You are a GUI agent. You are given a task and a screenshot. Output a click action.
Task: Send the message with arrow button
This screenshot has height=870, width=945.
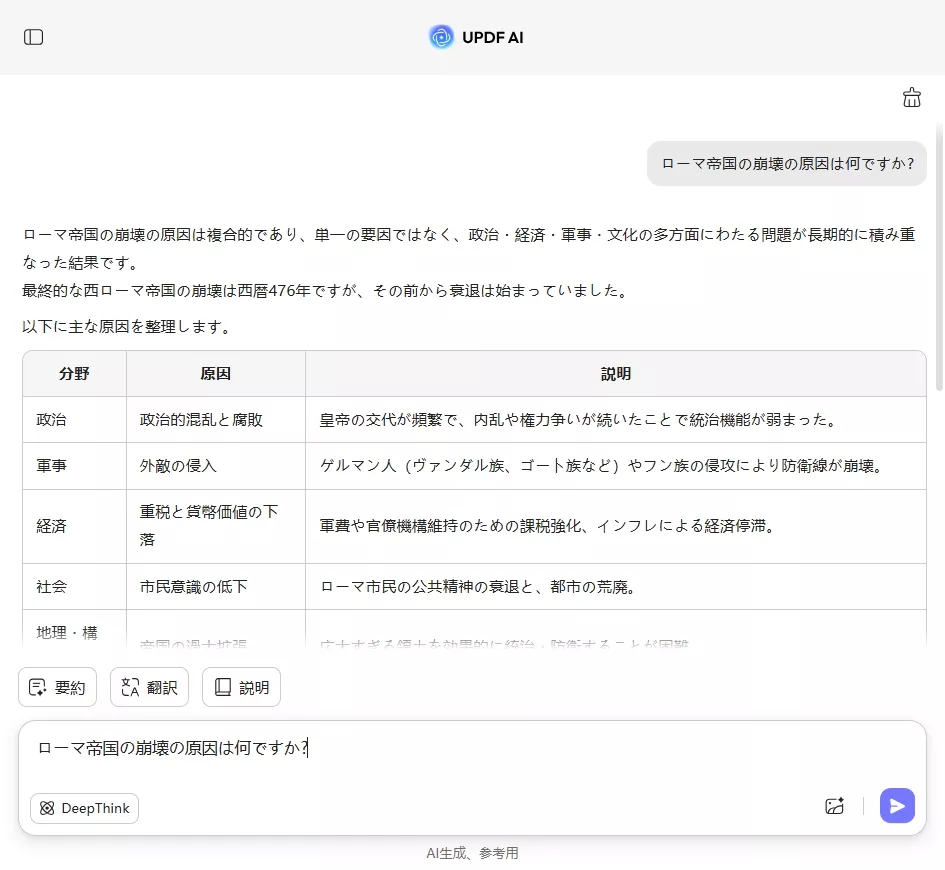point(897,806)
